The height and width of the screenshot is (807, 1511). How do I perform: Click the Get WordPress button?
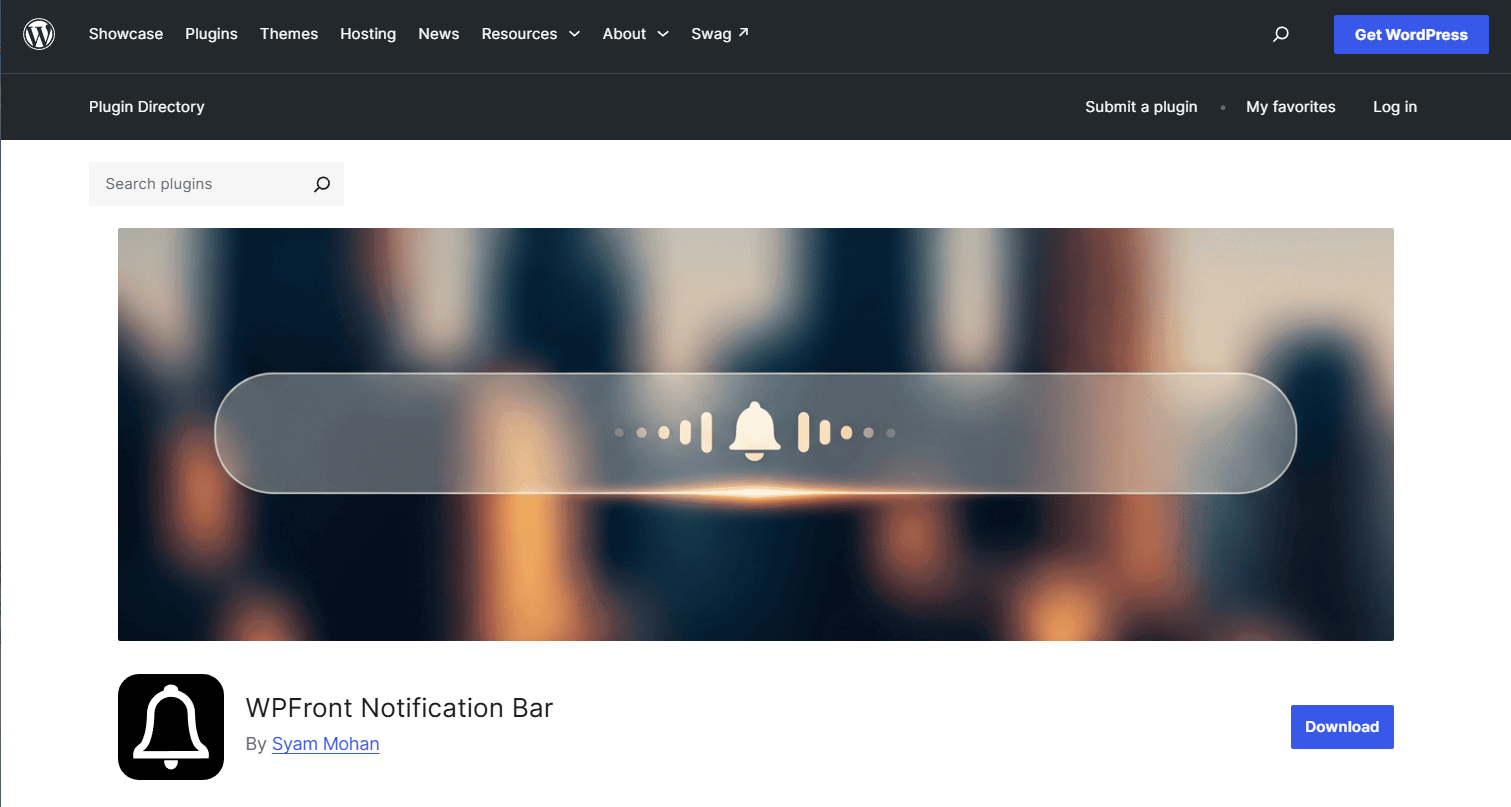click(x=1411, y=34)
